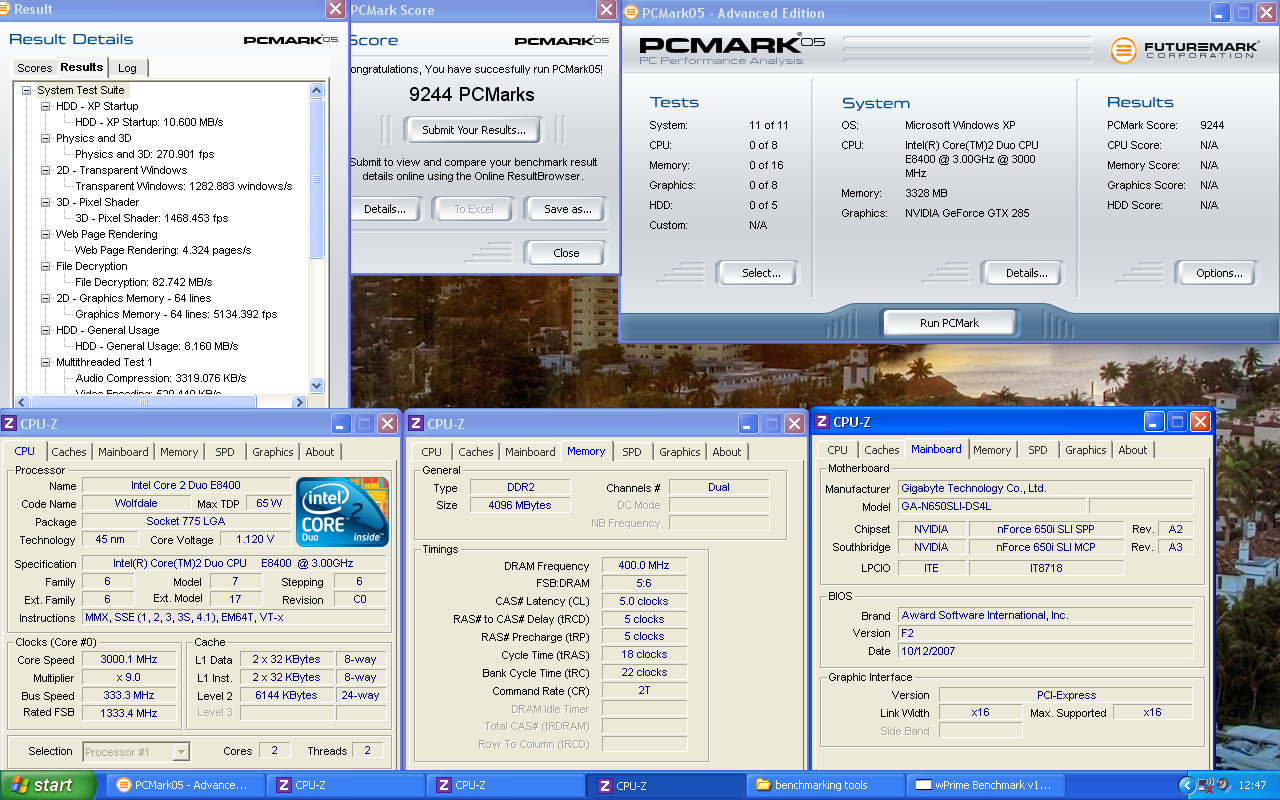The height and width of the screenshot is (800, 1280).
Task: Close the PCMark Score dialog via X
Action: (x=606, y=10)
